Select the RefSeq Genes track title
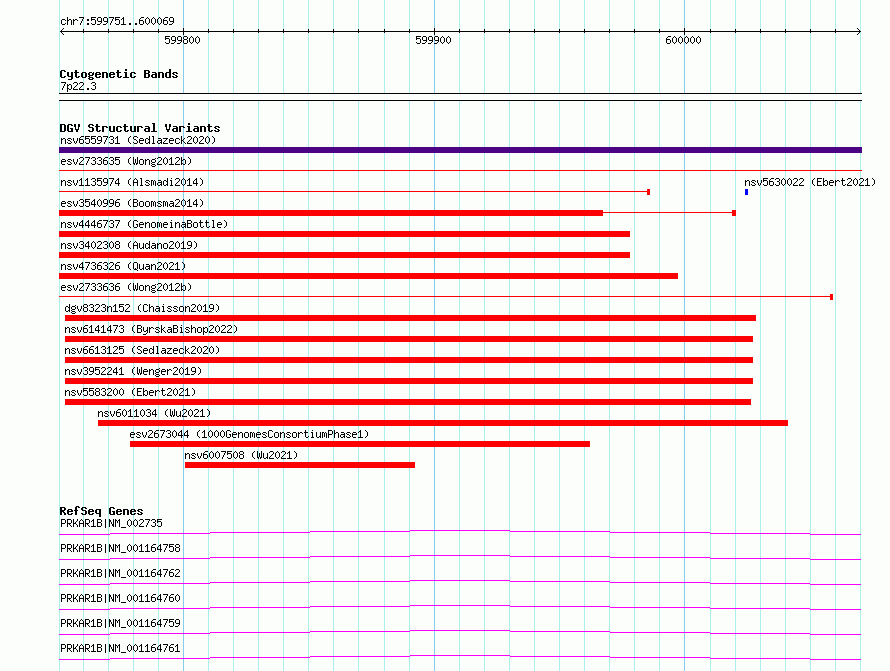The image size is (890, 671). point(101,511)
